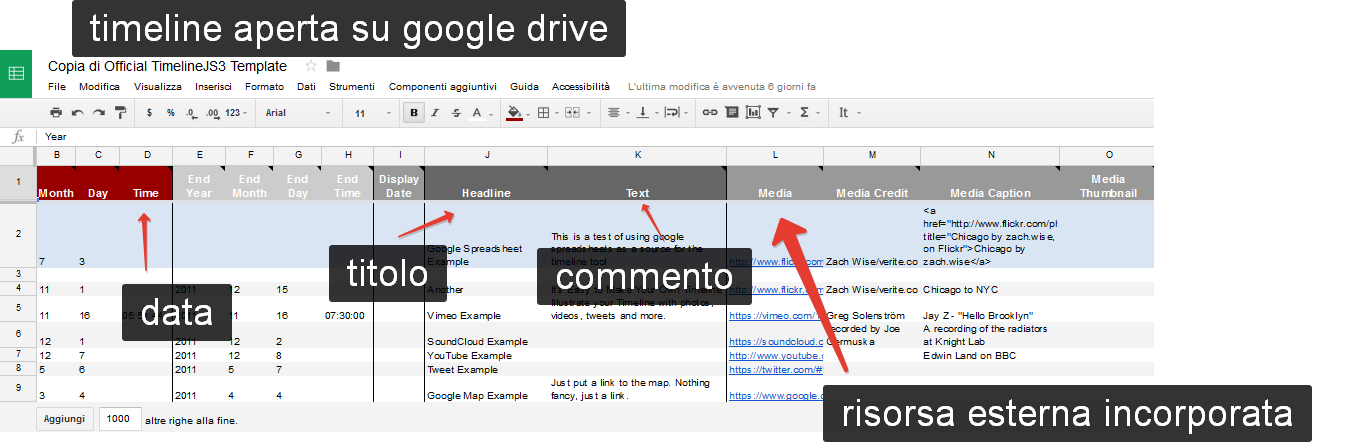Select the paint format tool

(120, 113)
